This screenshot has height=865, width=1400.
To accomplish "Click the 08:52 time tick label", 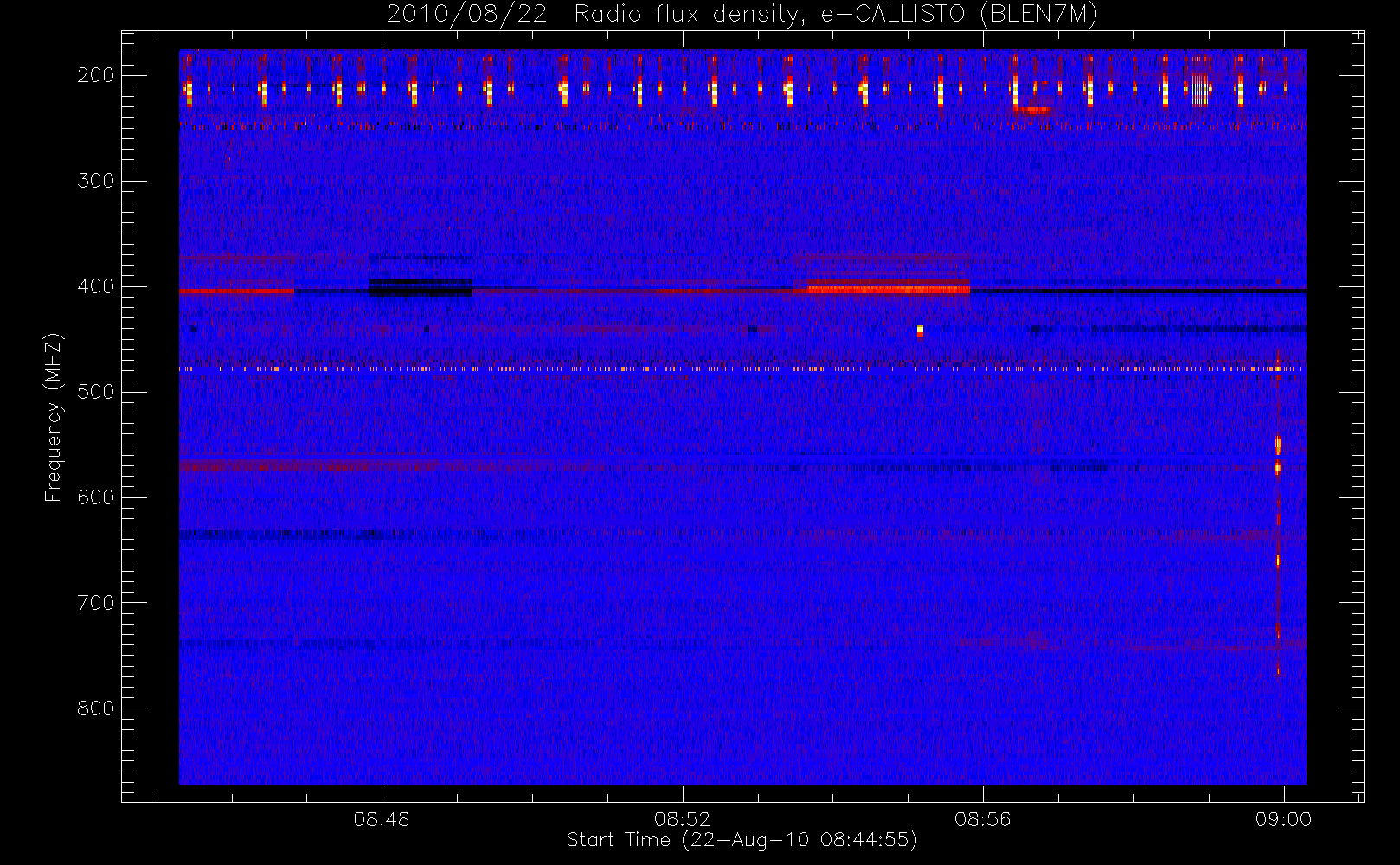I will tap(682, 819).
